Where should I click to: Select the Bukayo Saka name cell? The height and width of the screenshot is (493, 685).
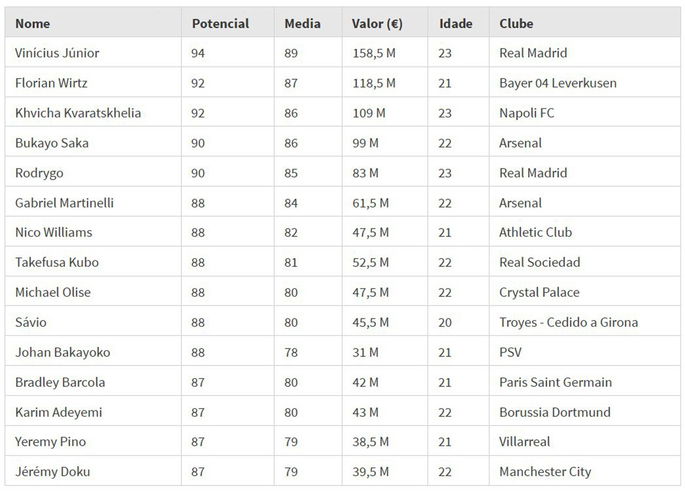pyautogui.click(x=52, y=143)
